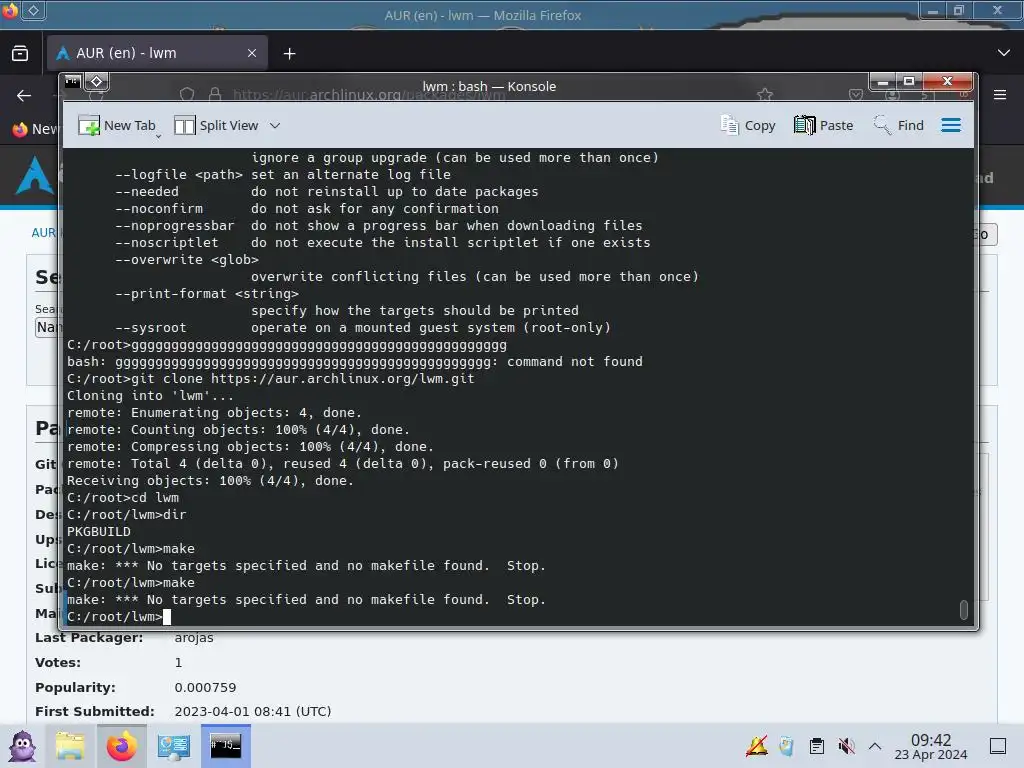Click 'Cloning into 'lwm'...' line
Image resolution: width=1024 pixels, height=768 pixels.
point(150,396)
